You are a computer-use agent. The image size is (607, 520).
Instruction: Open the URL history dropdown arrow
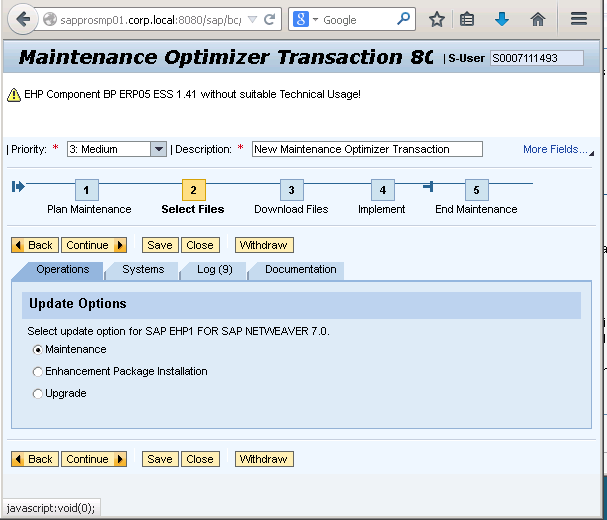point(252,19)
